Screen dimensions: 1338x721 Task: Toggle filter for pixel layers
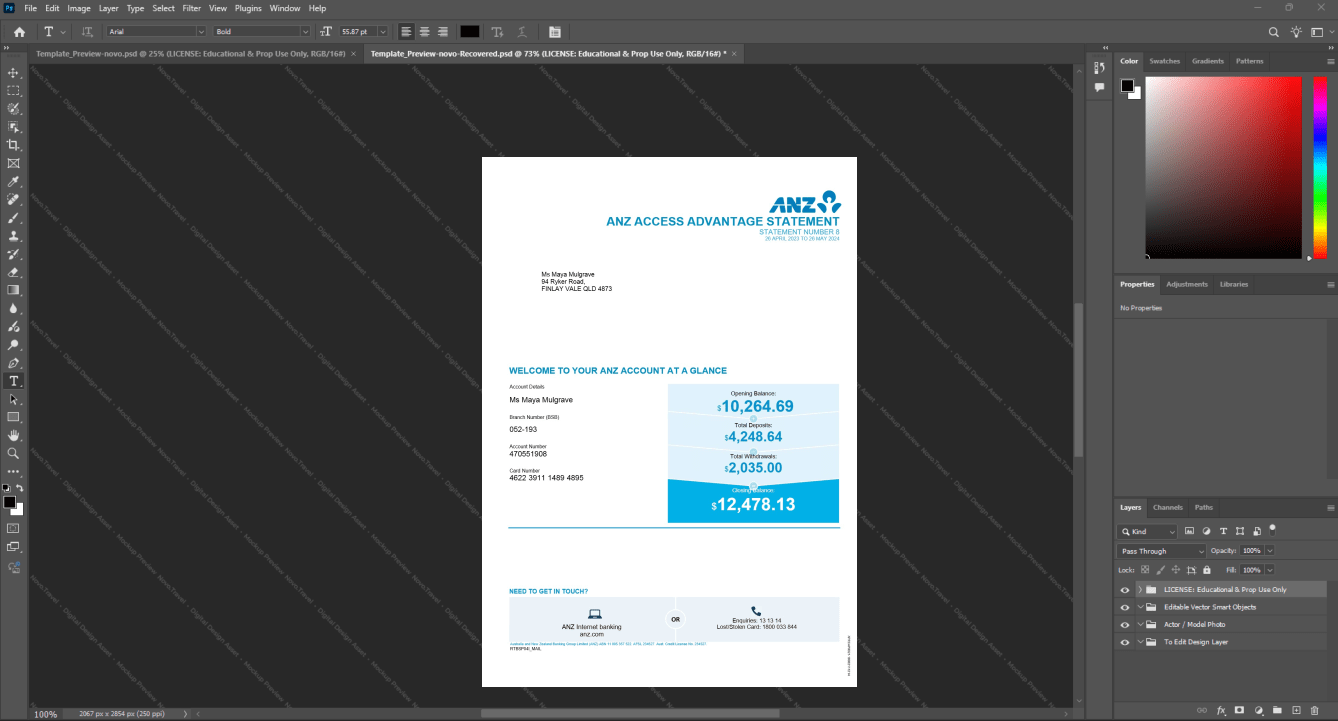(1189, 531)
